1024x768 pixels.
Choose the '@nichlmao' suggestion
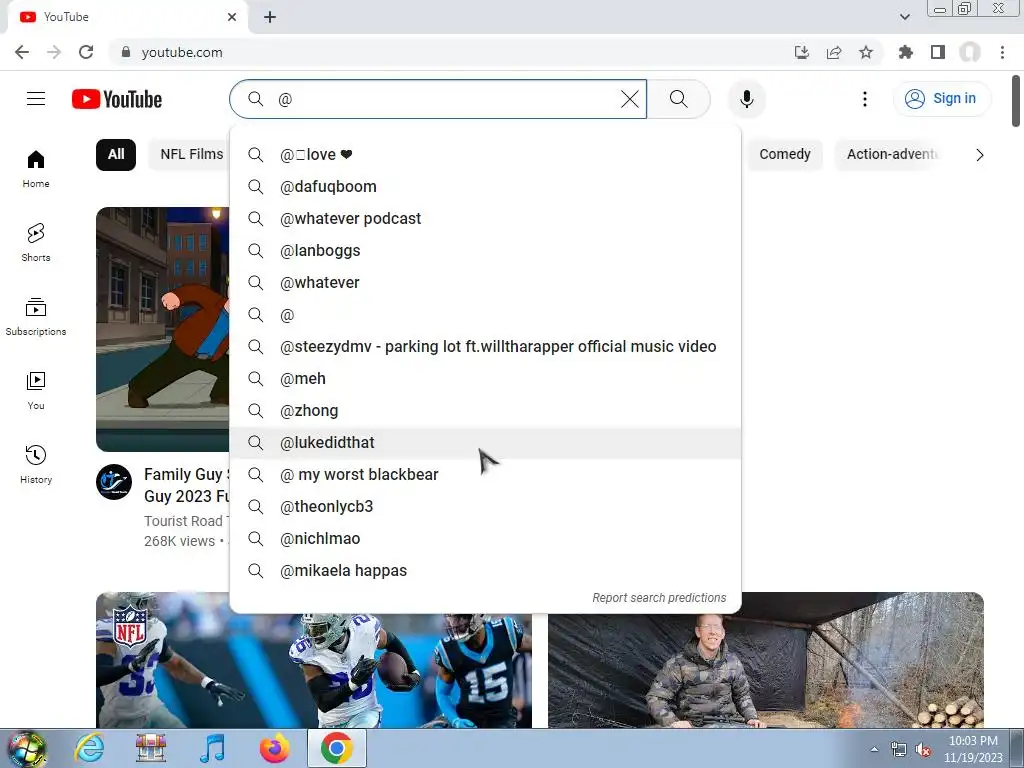tap(485, 539)
